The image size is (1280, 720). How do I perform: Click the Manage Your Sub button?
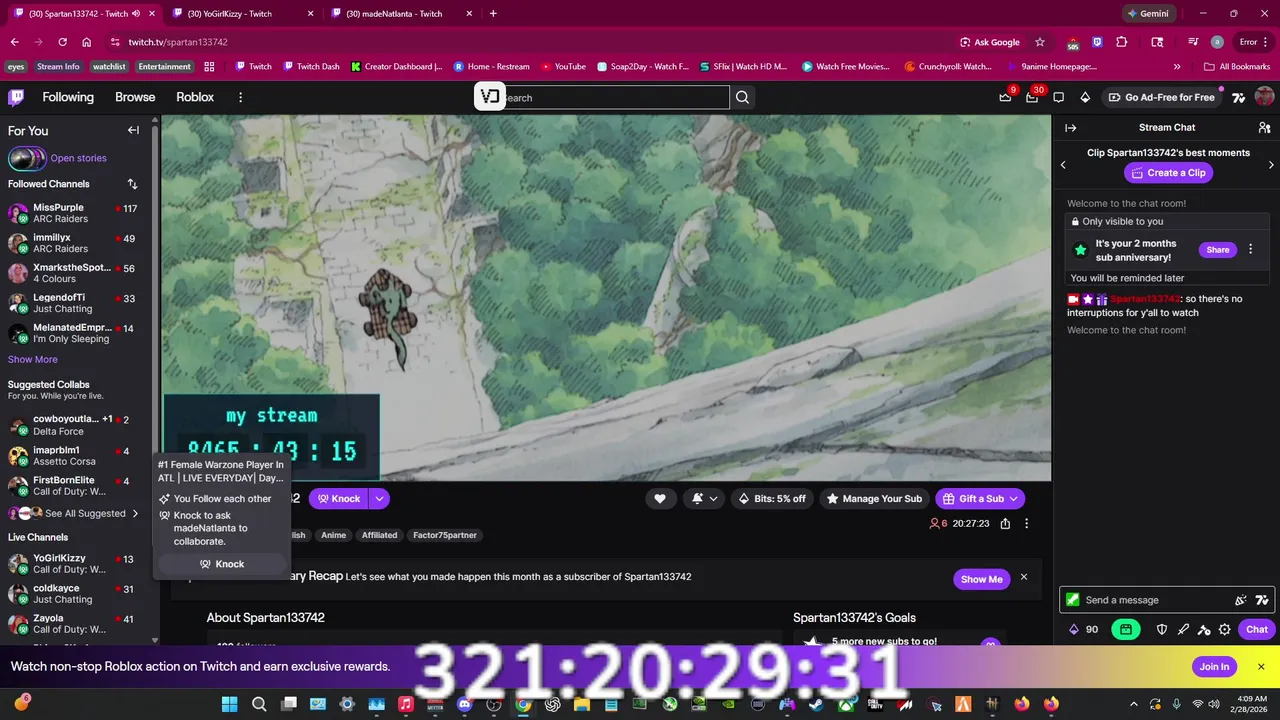tap(875, 498)
